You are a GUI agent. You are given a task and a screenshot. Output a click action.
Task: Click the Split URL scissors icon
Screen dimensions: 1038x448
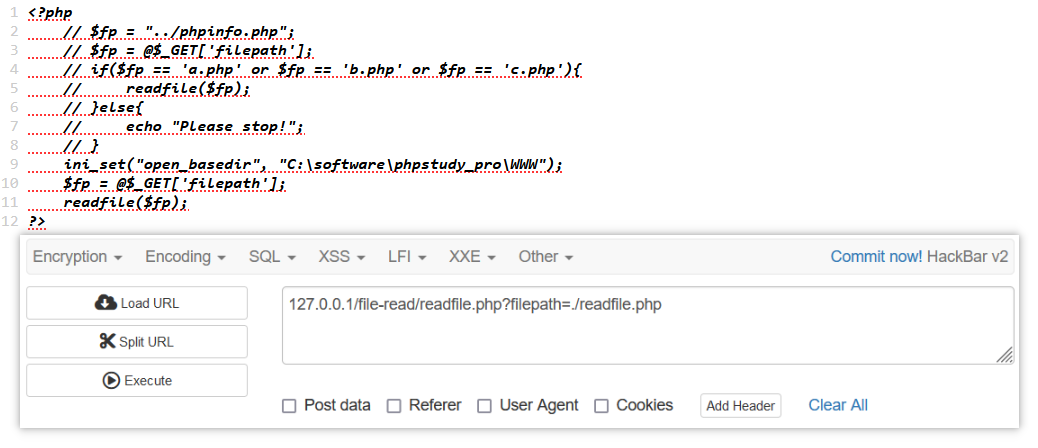107,341
